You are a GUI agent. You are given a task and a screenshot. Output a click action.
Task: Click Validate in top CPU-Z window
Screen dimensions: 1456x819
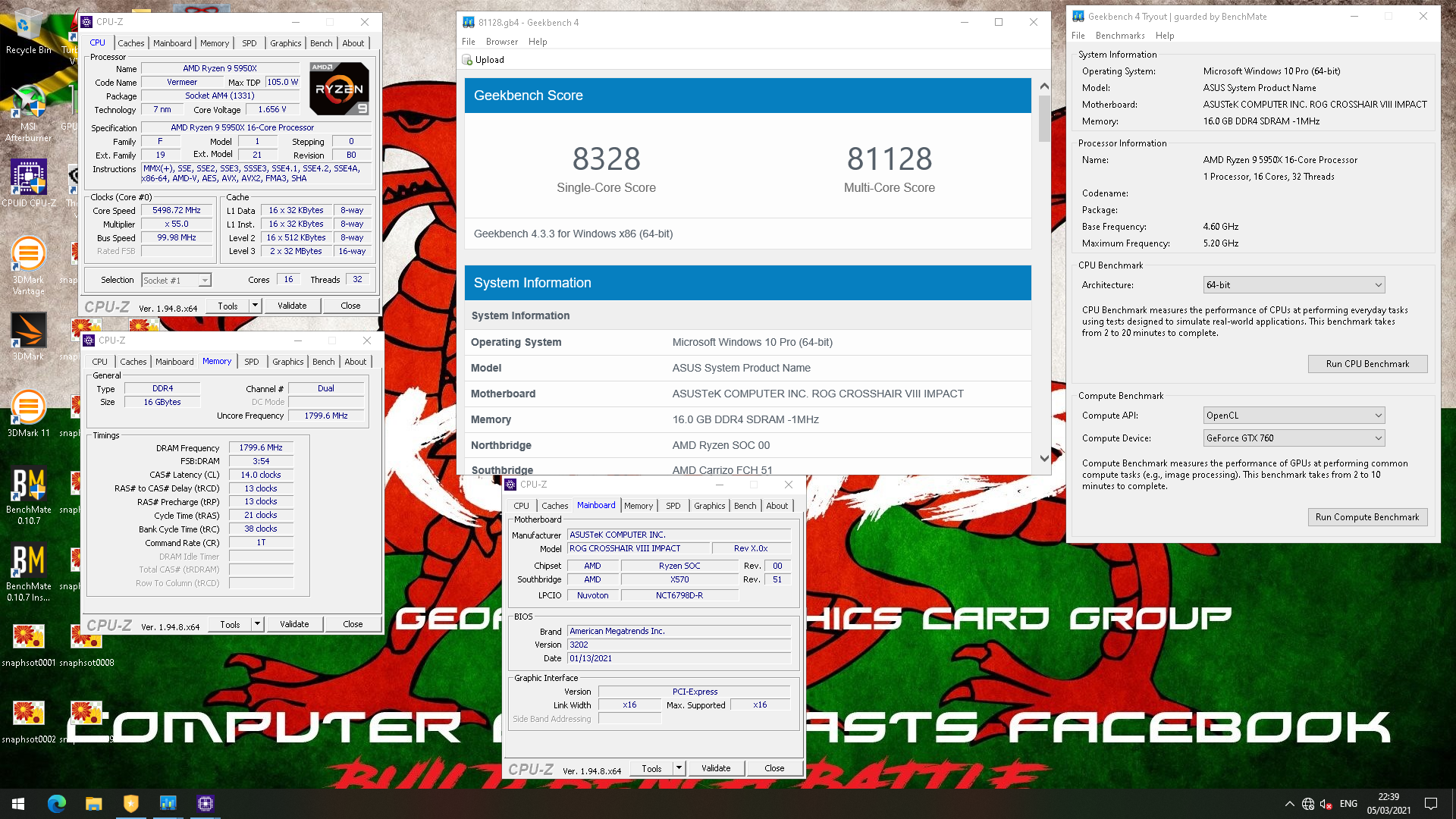coord(292,306)
